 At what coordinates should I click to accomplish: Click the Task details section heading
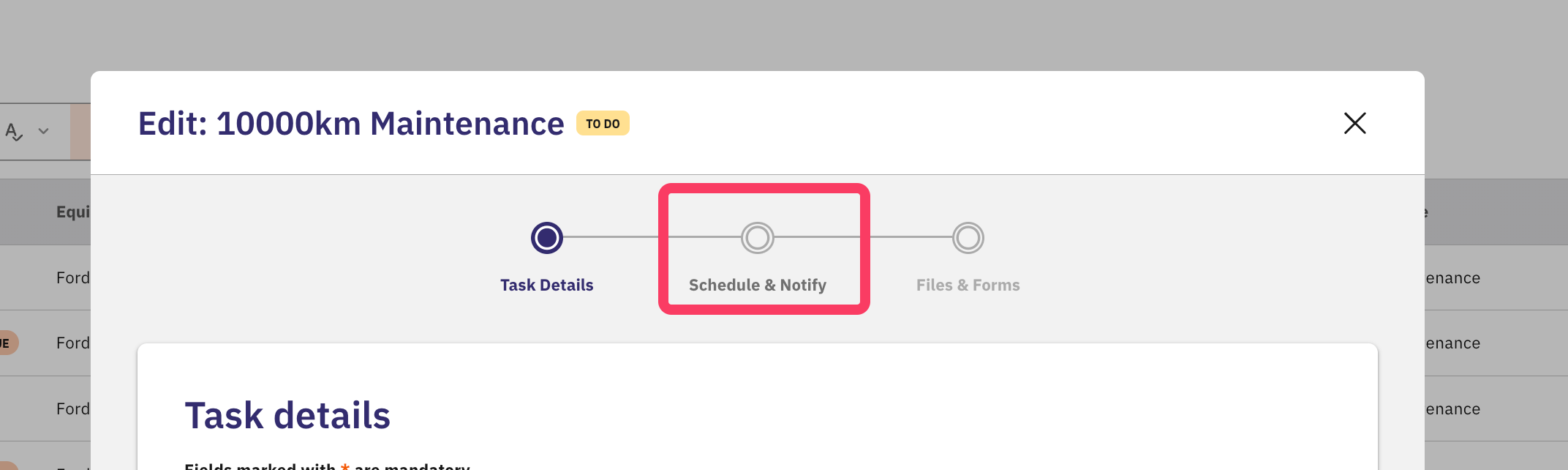point(287,415)
